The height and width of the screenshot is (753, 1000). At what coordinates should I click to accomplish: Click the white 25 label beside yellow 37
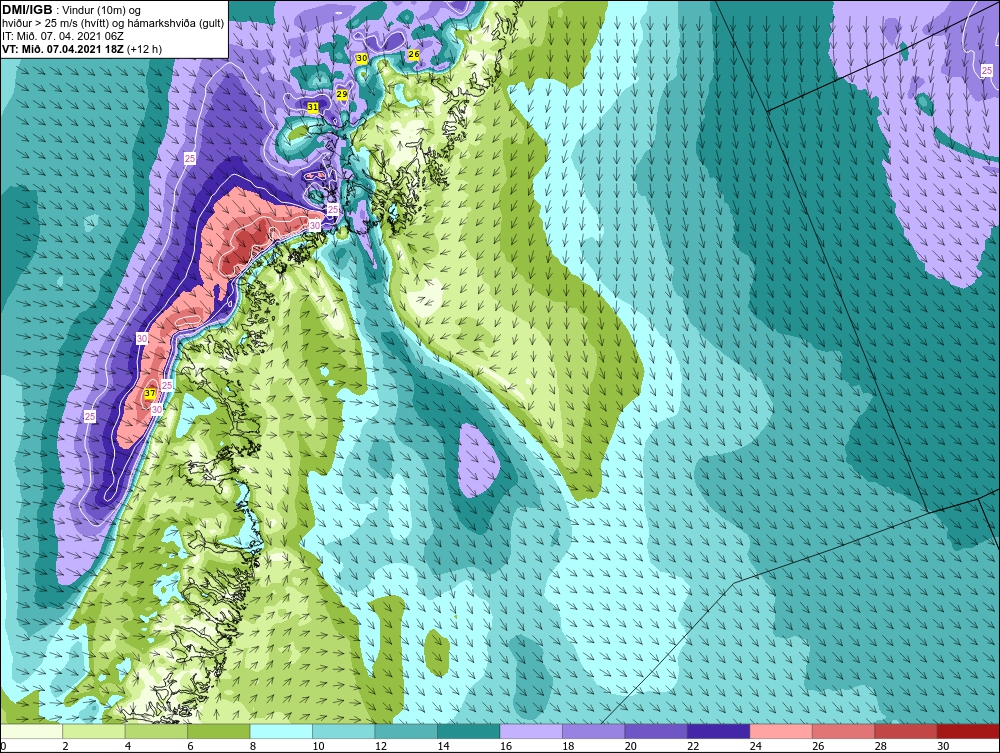(x=167, y=385)
